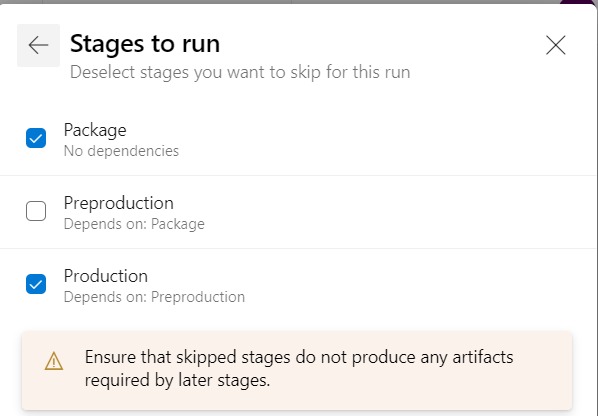The height and width of the screenshot is (416, 598).
Task: Click the Deselect stages subtitle text
Action: 240,72
